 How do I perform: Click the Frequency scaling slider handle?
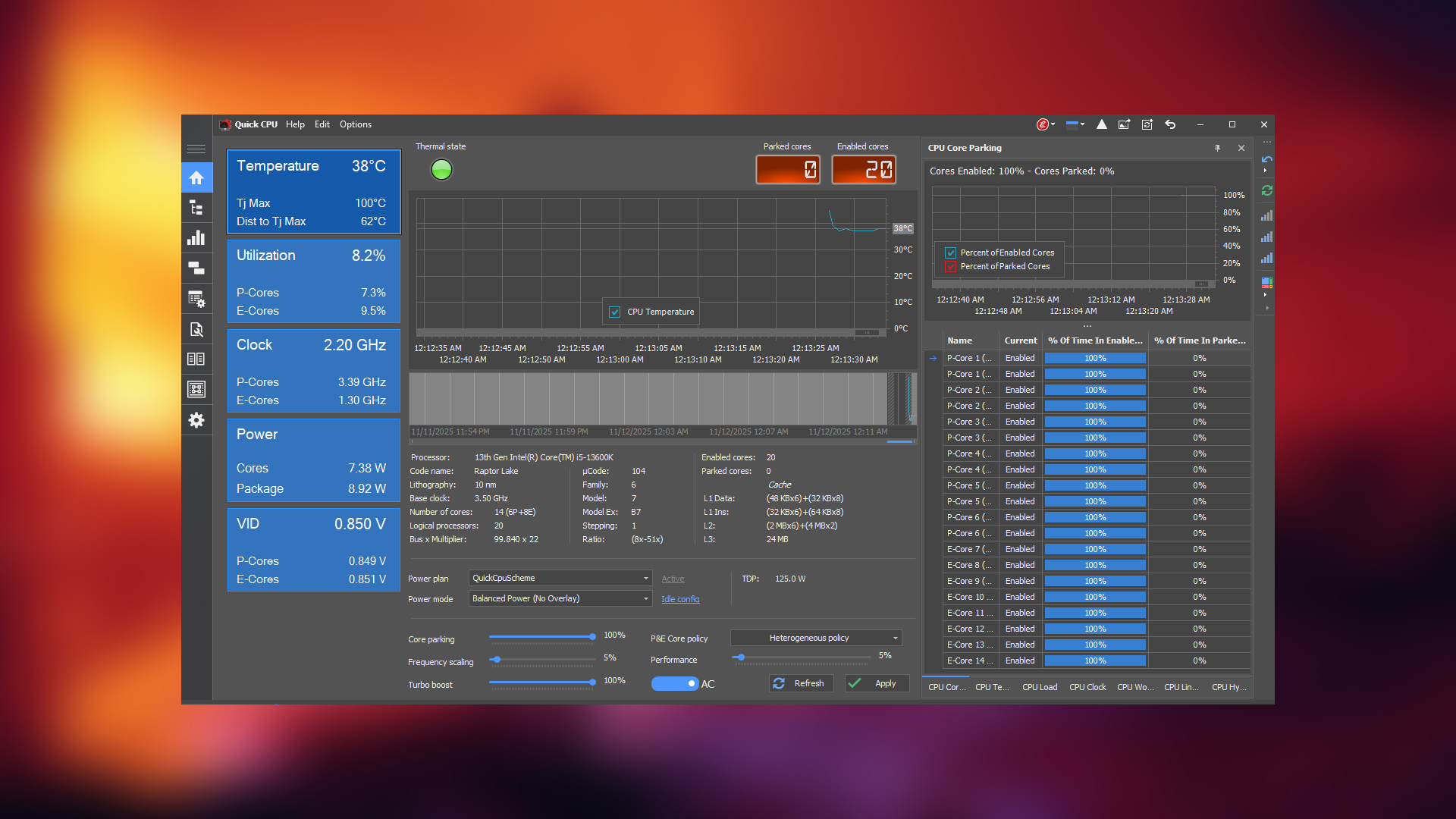click(496, 660)
